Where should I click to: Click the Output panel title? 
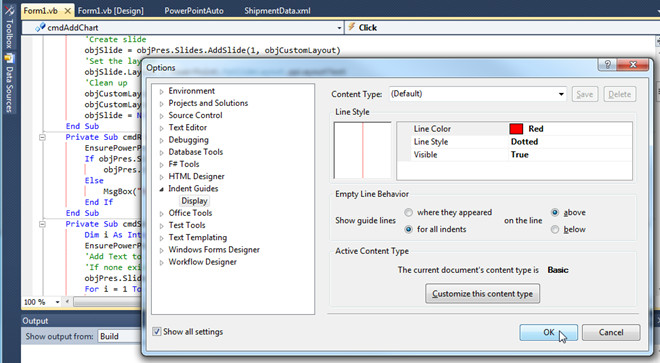pyautogui.click(x=35, y=321)
